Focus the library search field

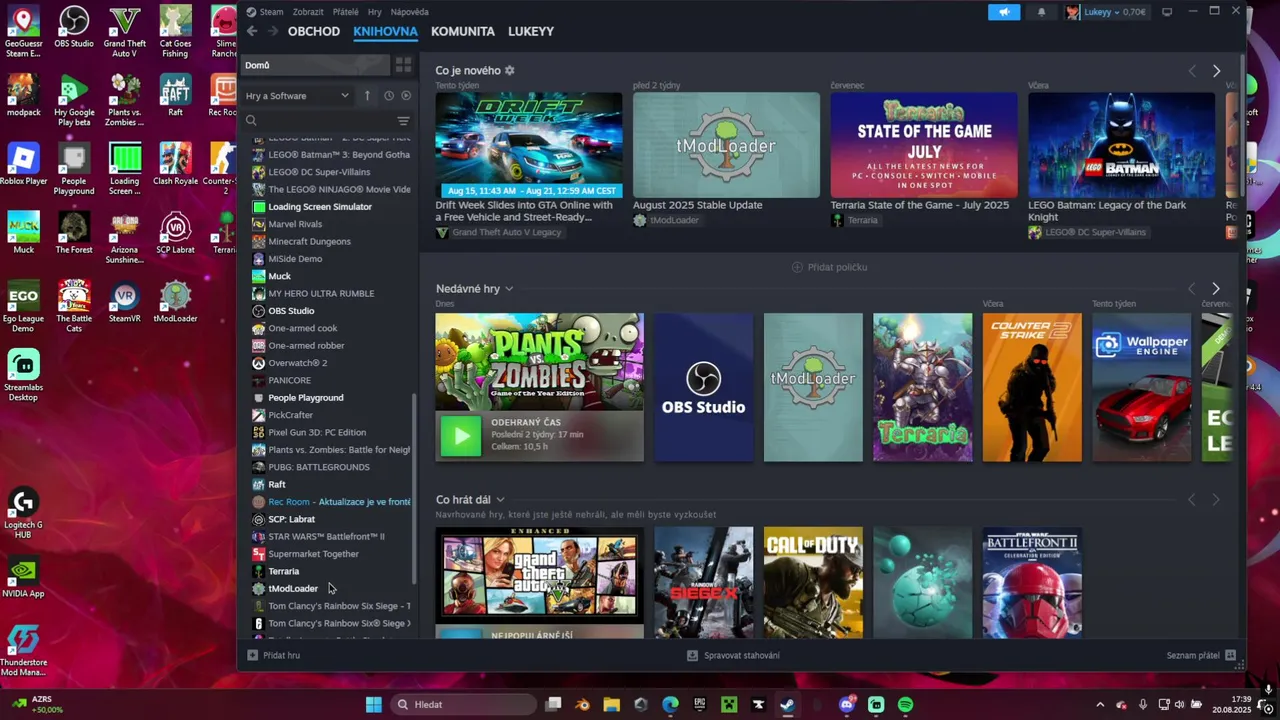318,121
